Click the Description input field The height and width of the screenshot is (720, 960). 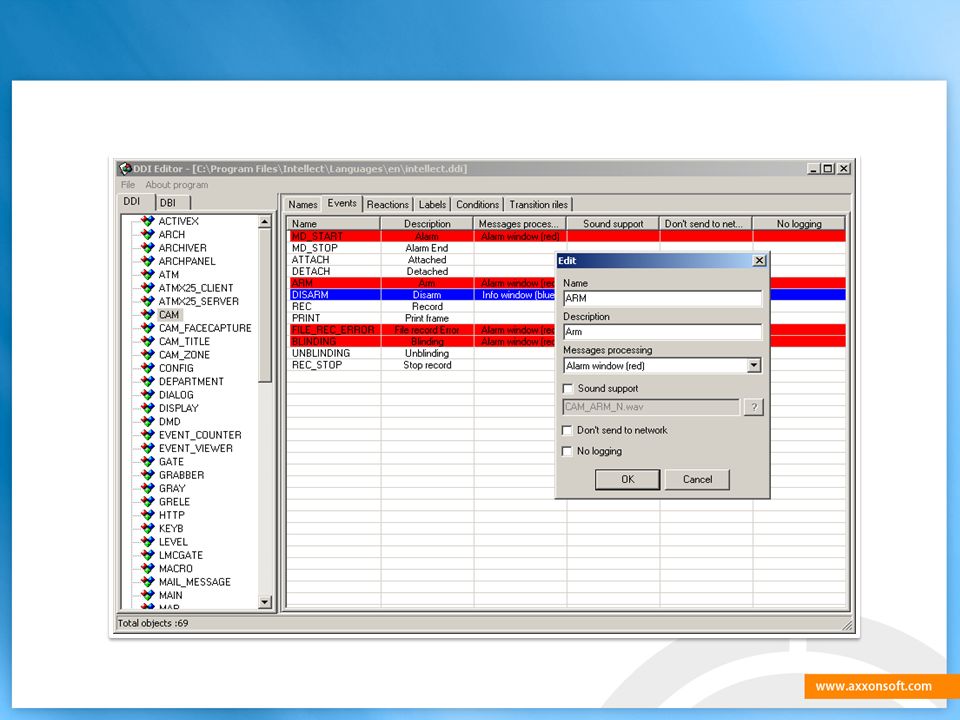[662, 332]
